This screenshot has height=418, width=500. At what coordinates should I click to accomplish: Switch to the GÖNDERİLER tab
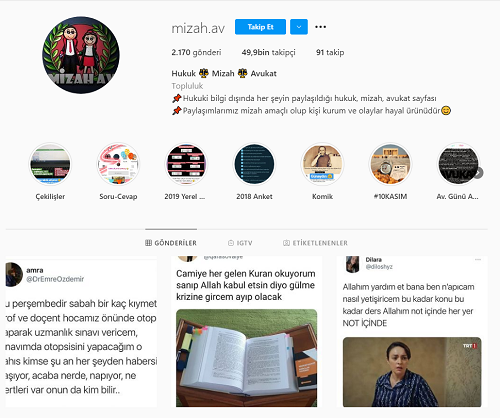pos(171,243)
